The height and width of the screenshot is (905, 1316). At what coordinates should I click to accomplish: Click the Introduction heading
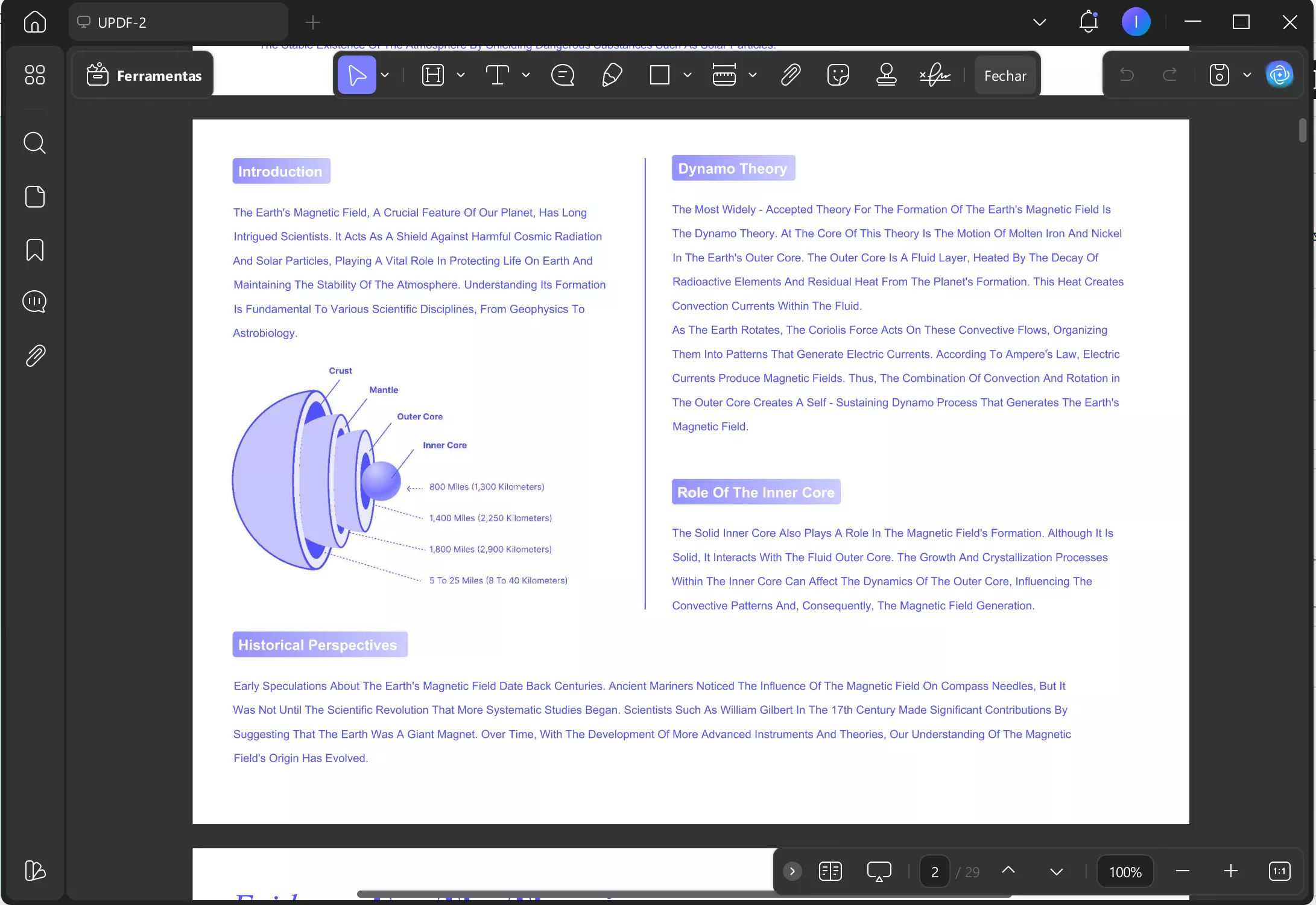tap(281, 171)
